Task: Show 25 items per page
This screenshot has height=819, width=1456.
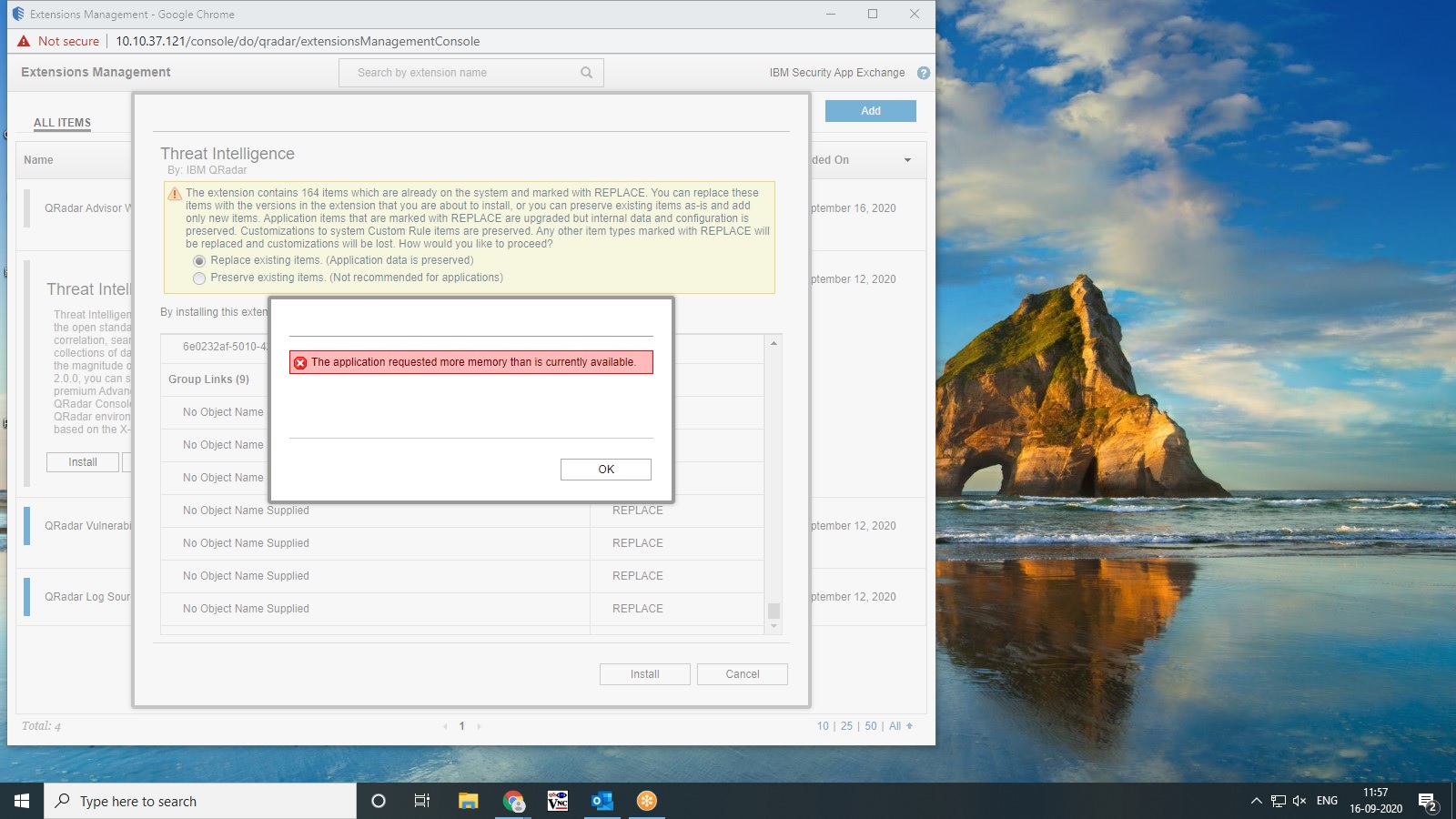Action: click(846, 726)
